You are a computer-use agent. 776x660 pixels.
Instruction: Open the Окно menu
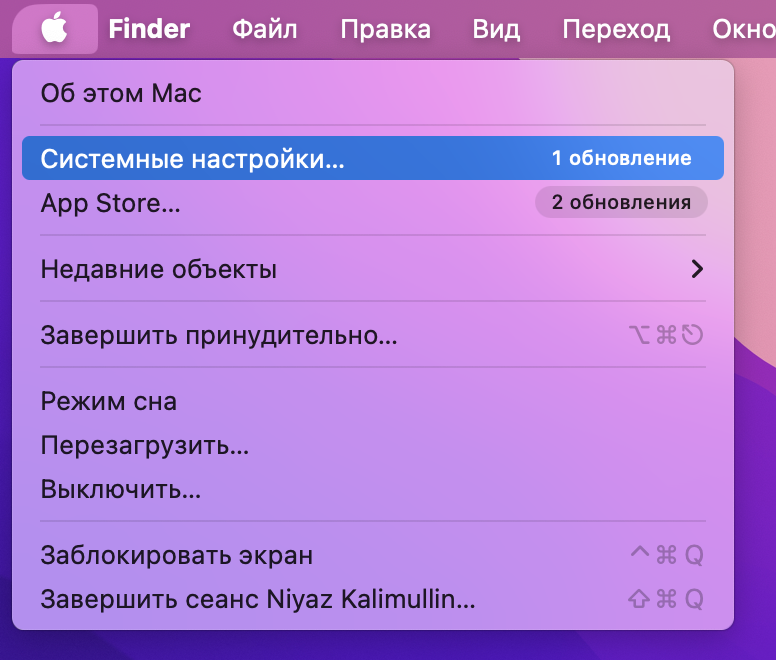point(745,29)
